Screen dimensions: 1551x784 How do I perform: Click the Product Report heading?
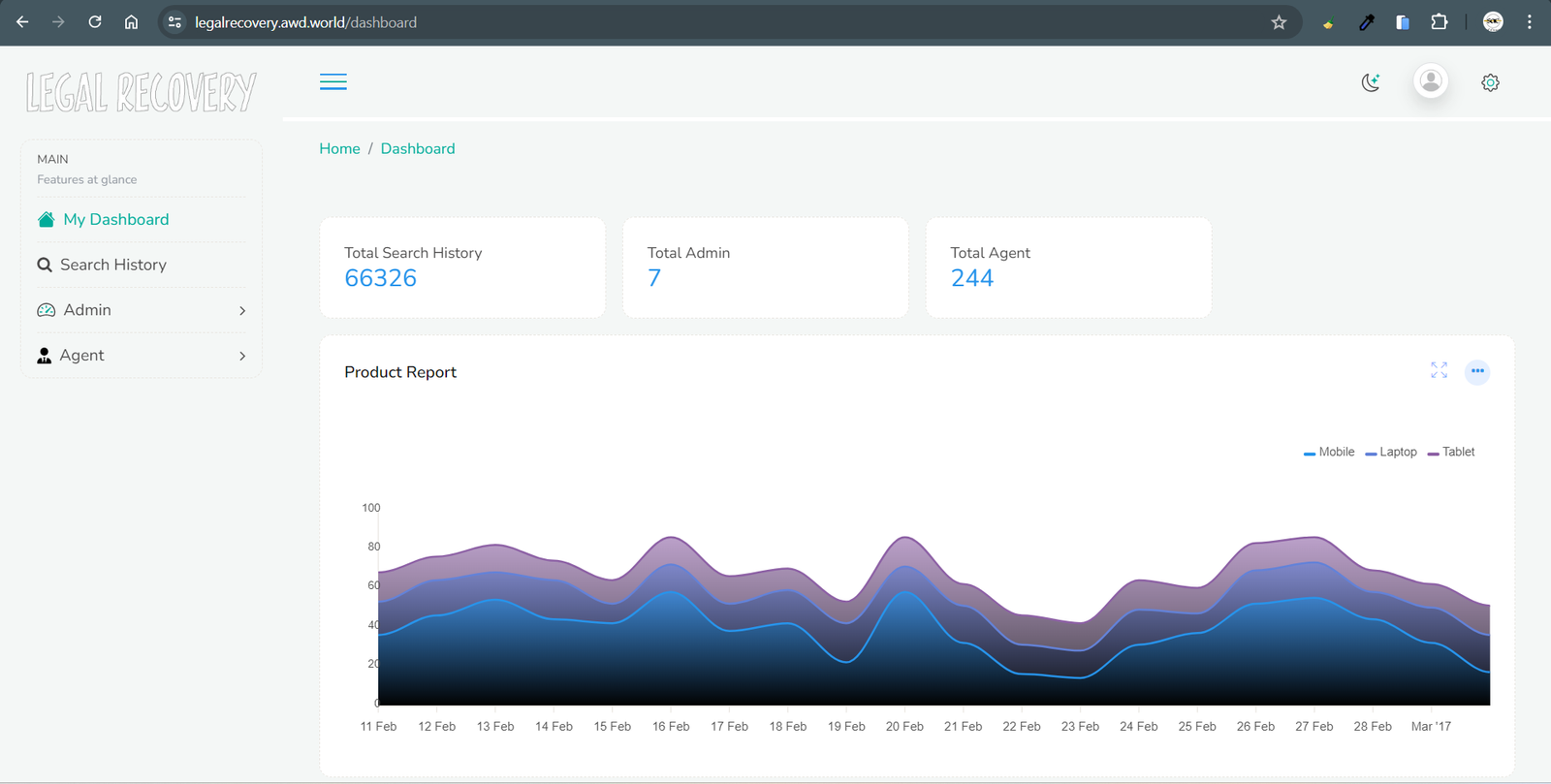tap(400, 372)
